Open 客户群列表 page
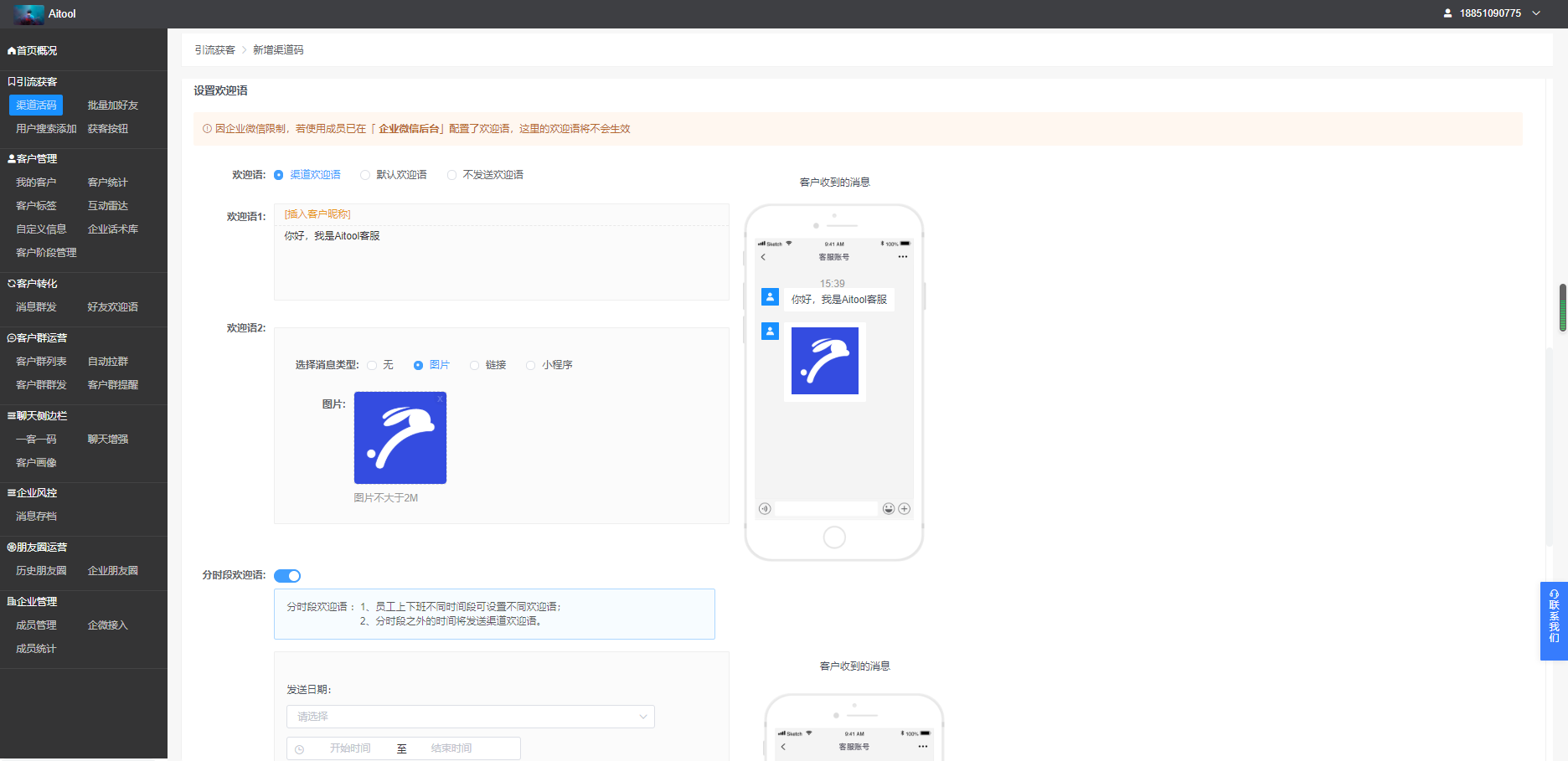1568x761 pixels. click(41, 362)
